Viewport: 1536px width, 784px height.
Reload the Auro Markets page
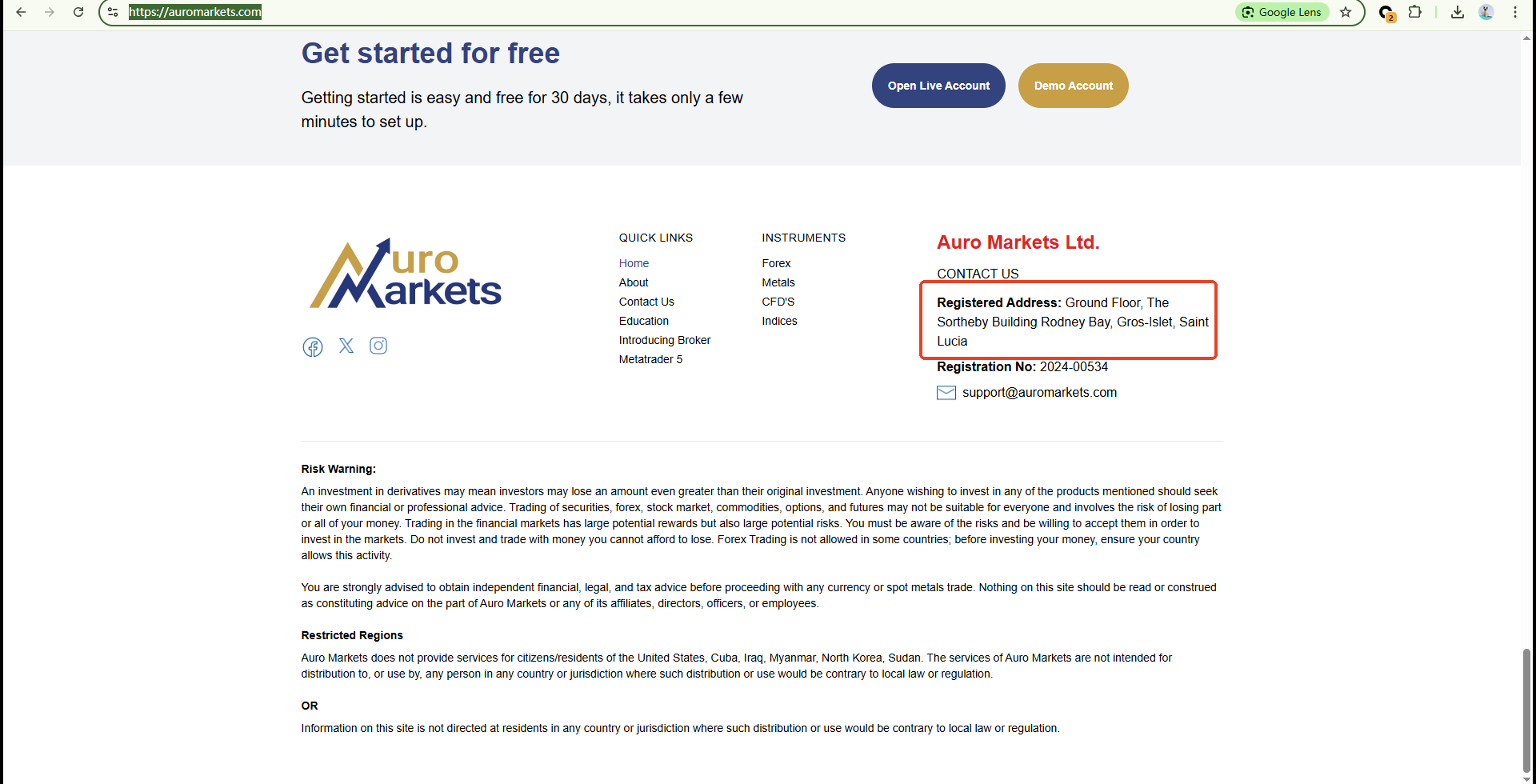[78, 12]
